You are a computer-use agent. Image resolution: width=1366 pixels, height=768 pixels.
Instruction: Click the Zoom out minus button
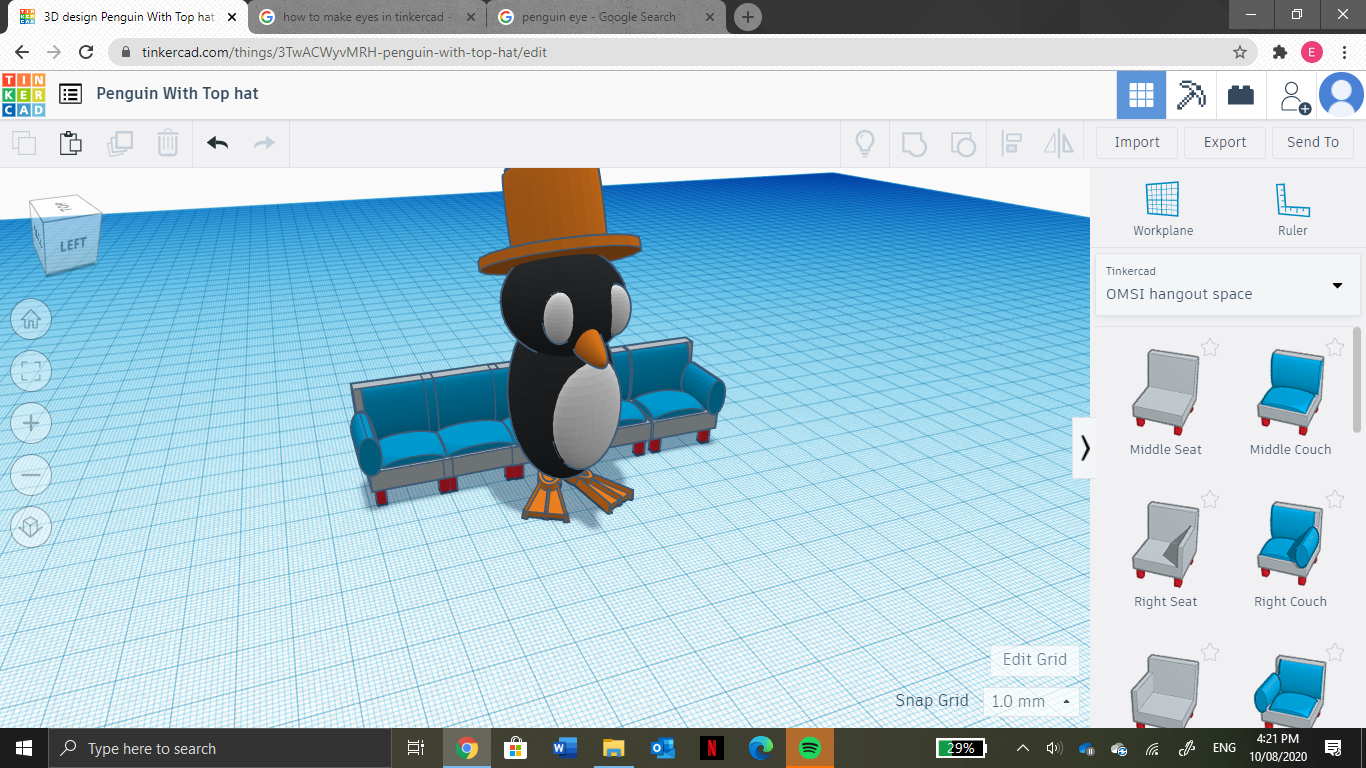pyautogui.click(x=31, y=476)
